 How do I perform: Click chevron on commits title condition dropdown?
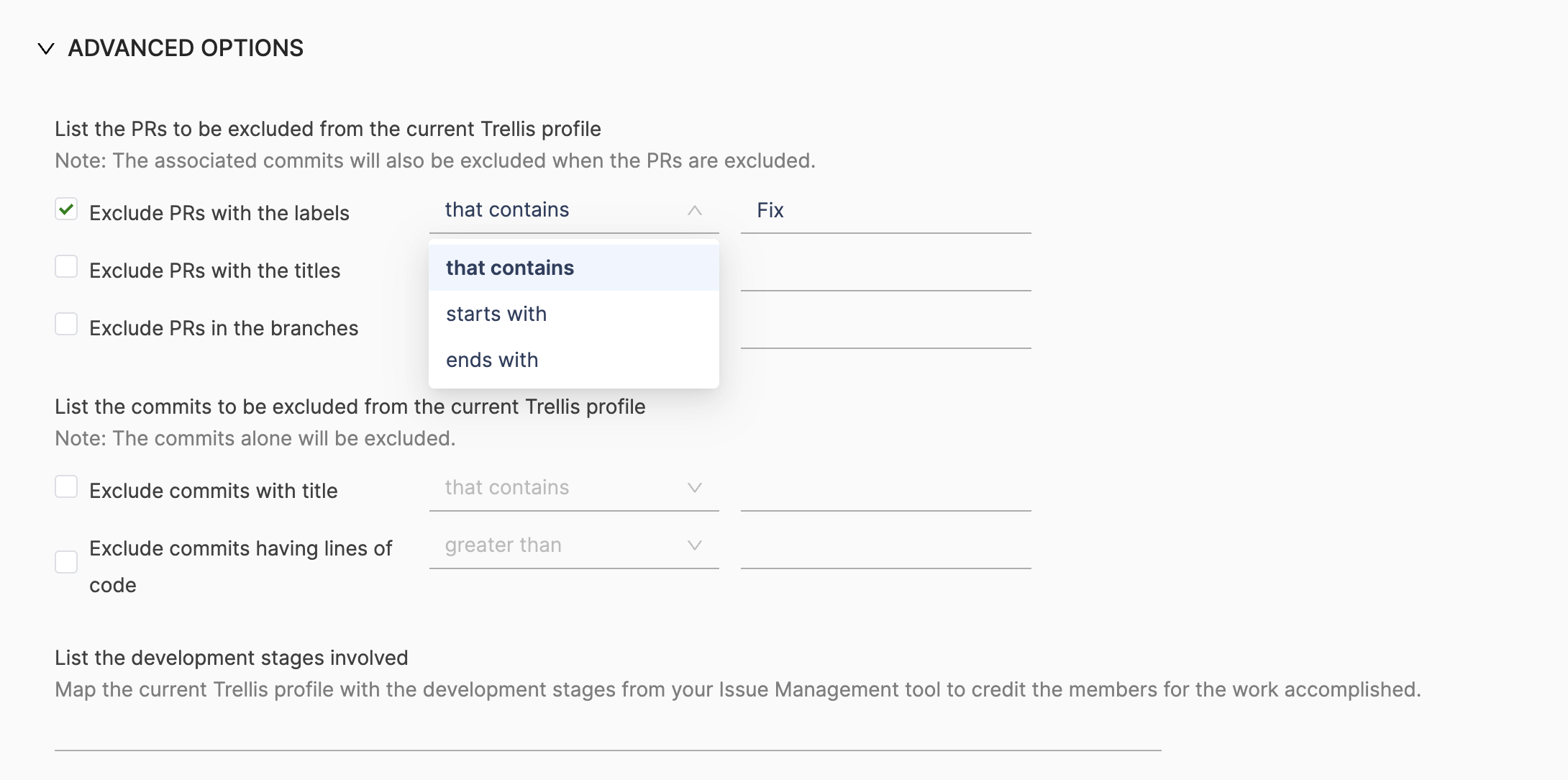point(694,488)
